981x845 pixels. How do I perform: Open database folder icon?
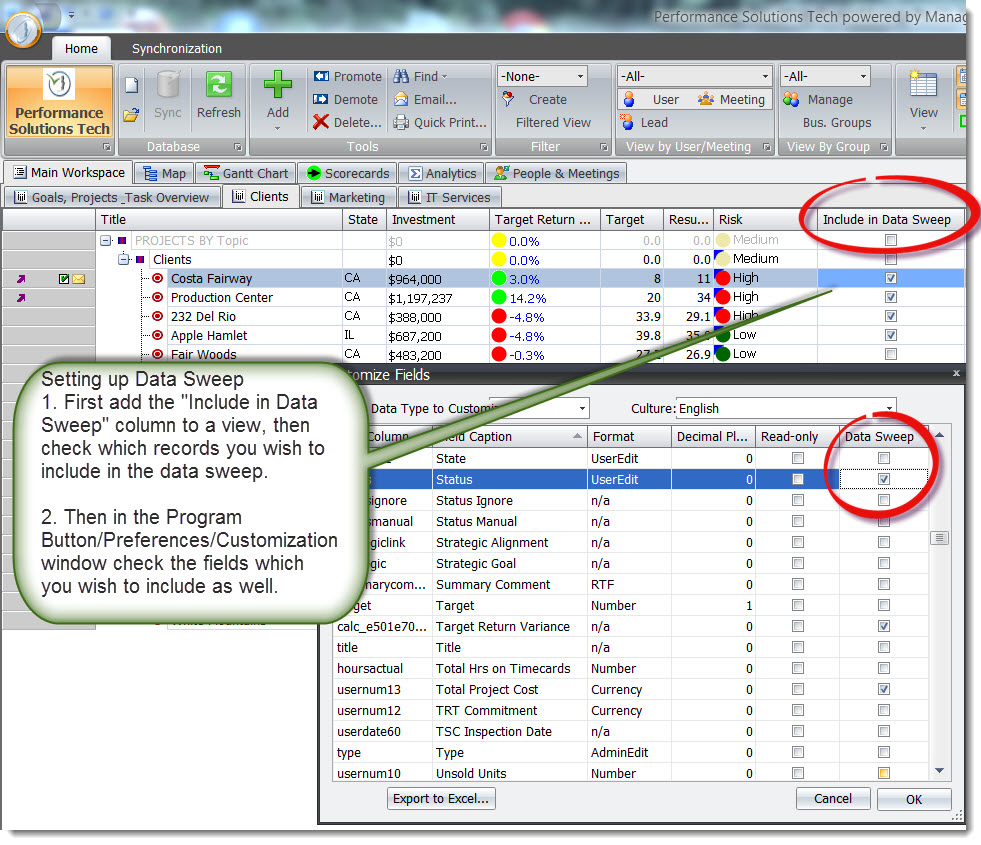click(x=131, y=115)
